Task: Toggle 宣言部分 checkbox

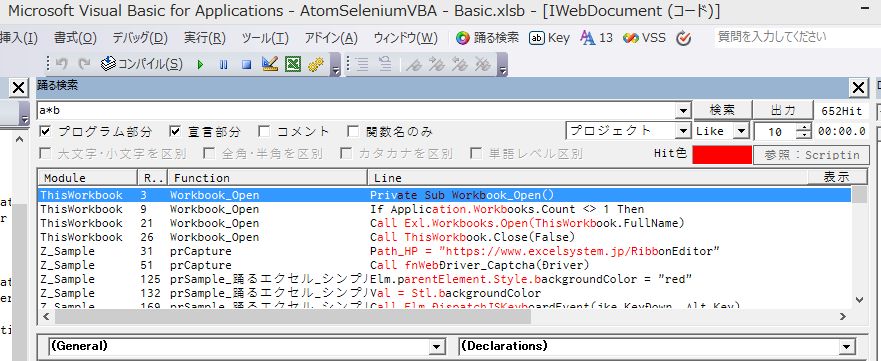Action: (175, 132)
